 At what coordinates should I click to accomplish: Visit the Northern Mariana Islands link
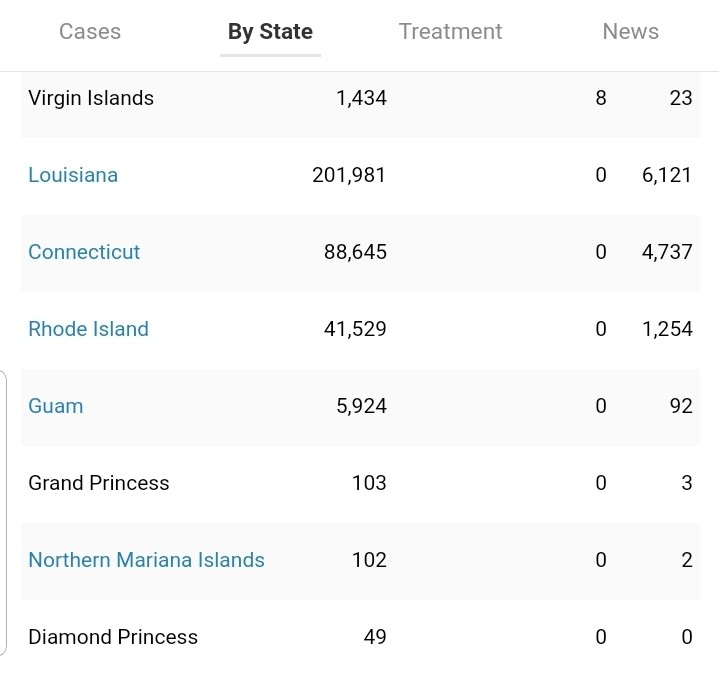146,560
